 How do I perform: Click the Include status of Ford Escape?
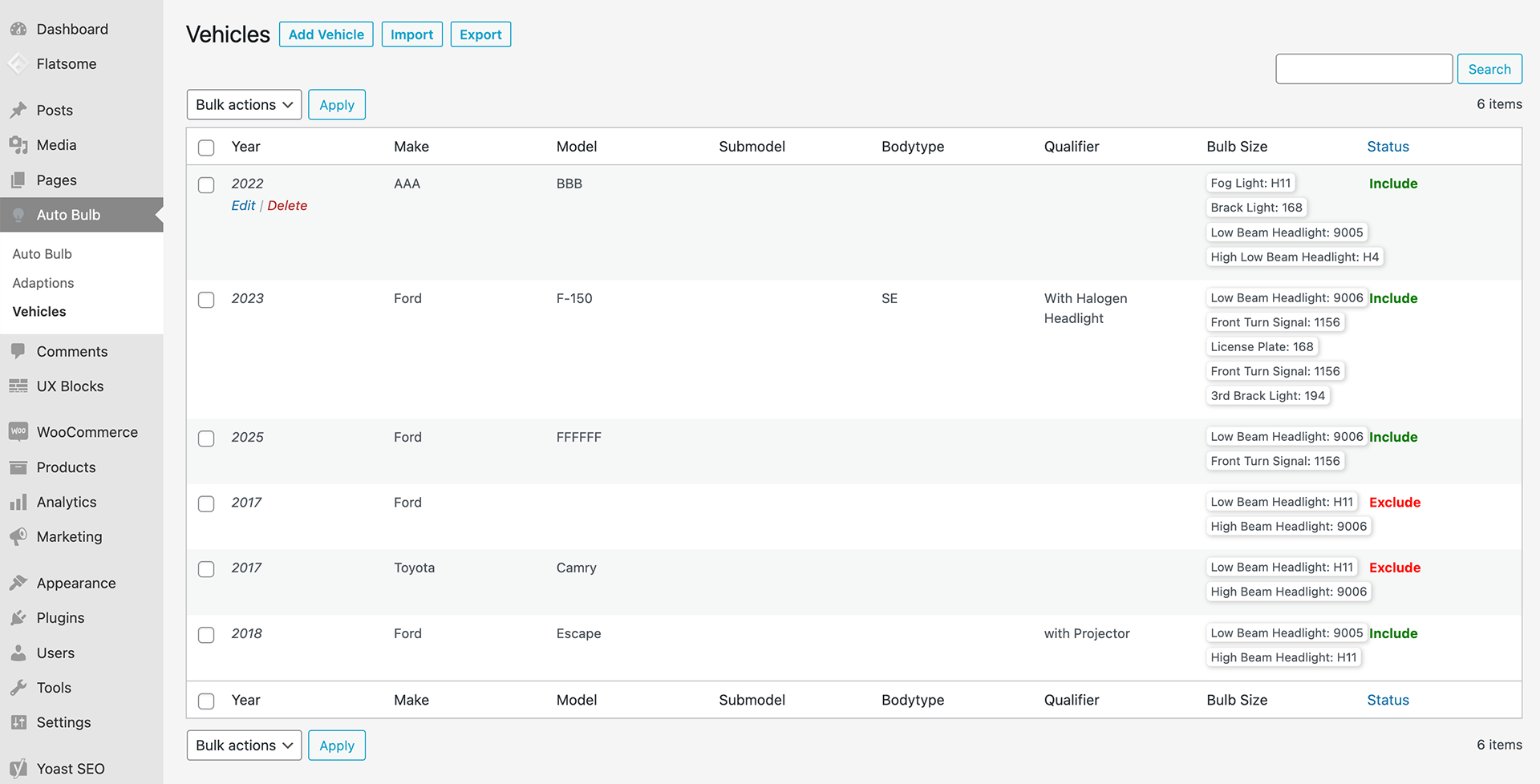[1393, 633]
